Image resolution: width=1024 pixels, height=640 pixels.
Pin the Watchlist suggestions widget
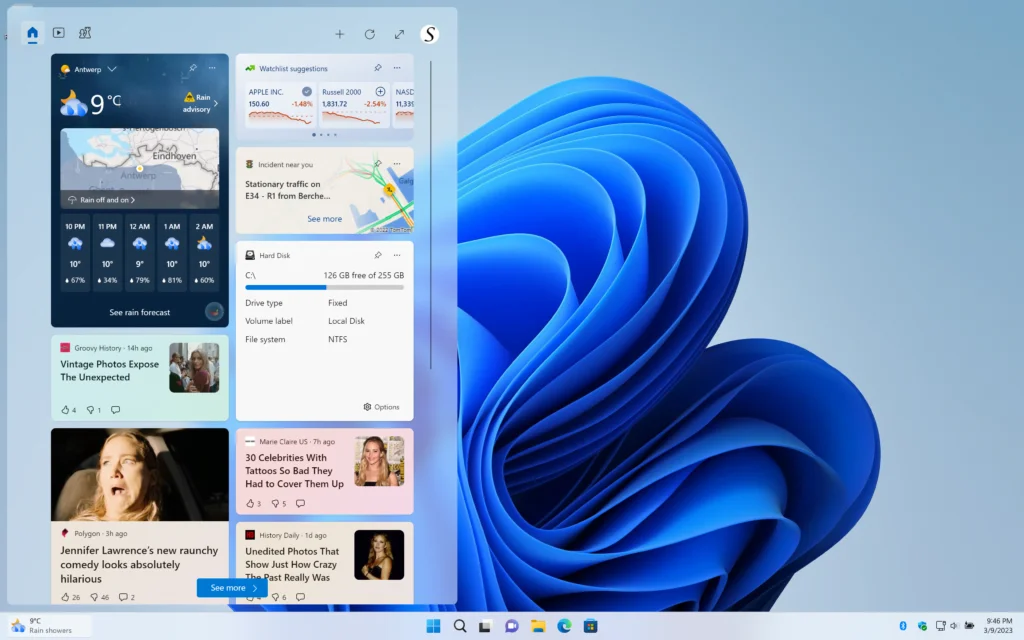point(377,68)
